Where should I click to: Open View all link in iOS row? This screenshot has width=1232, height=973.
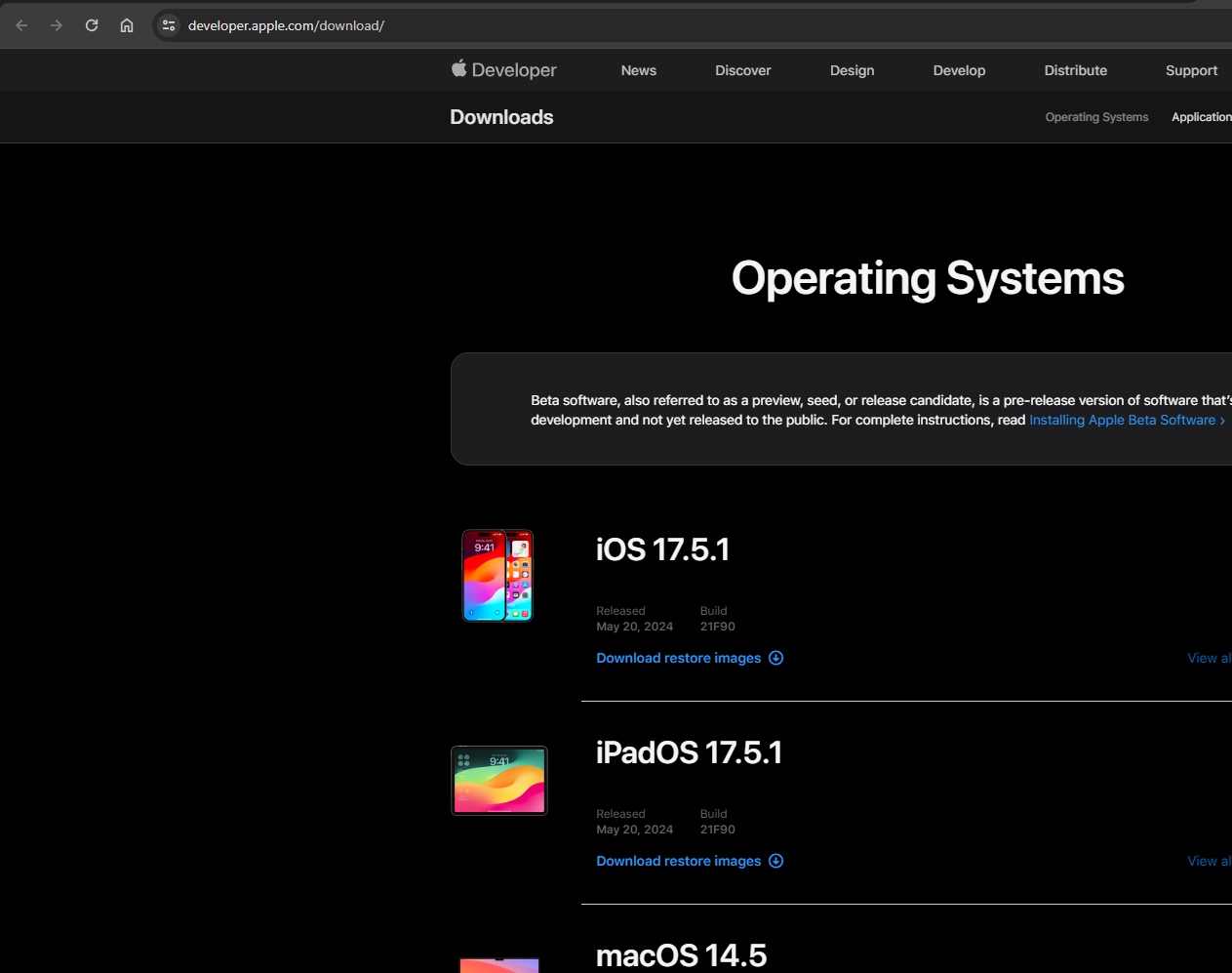pos(1210,658)
